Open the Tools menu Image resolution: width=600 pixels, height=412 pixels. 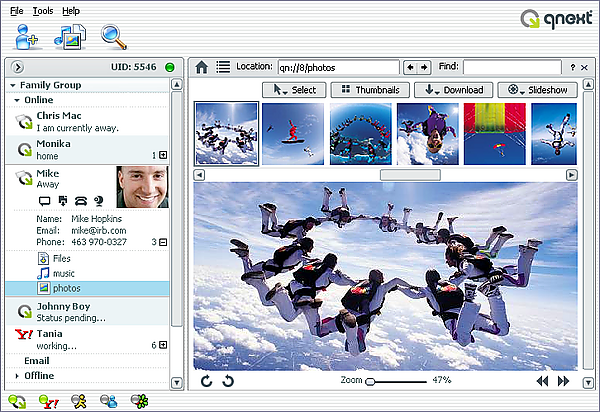coord(43,10)
